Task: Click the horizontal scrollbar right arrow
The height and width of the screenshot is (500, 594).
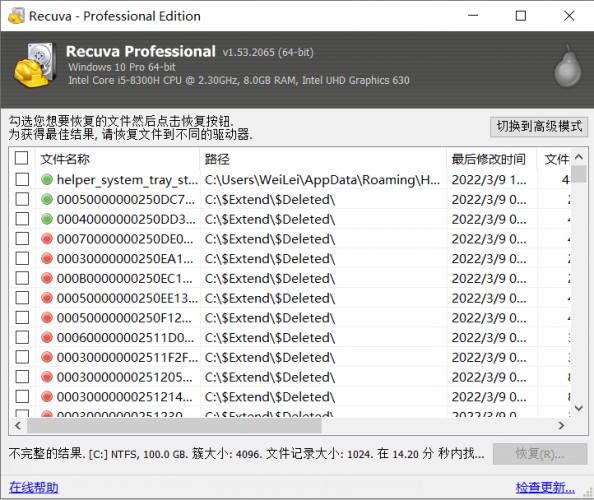Action: tap(561, 425)
